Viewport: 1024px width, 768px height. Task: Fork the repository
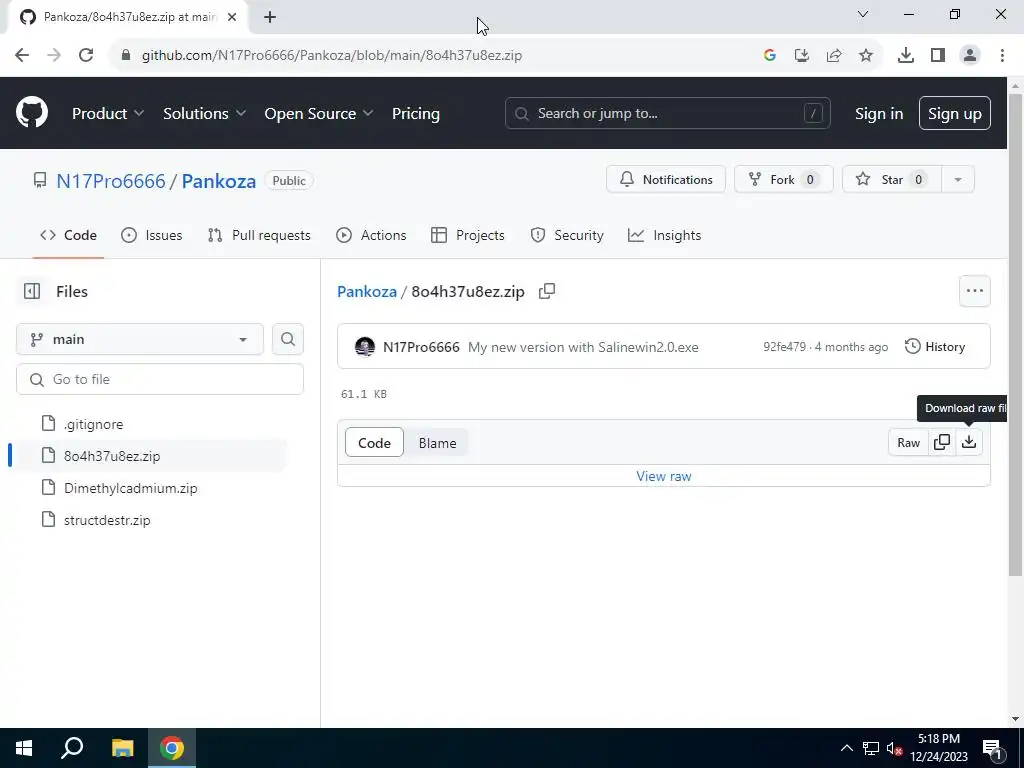[783, 180]
